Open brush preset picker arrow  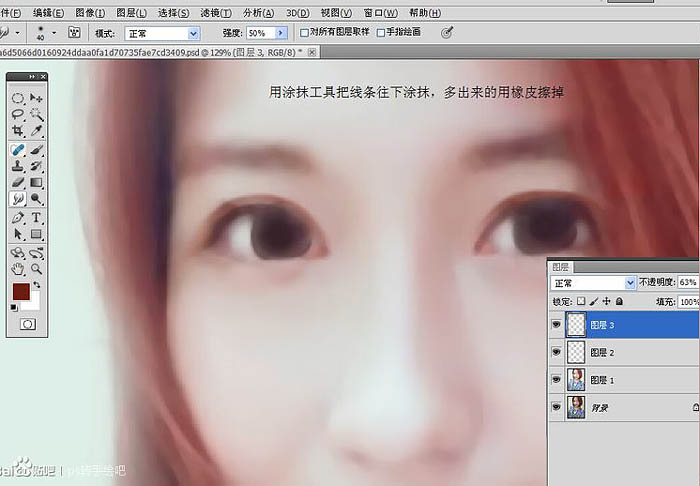coord(54,33)
